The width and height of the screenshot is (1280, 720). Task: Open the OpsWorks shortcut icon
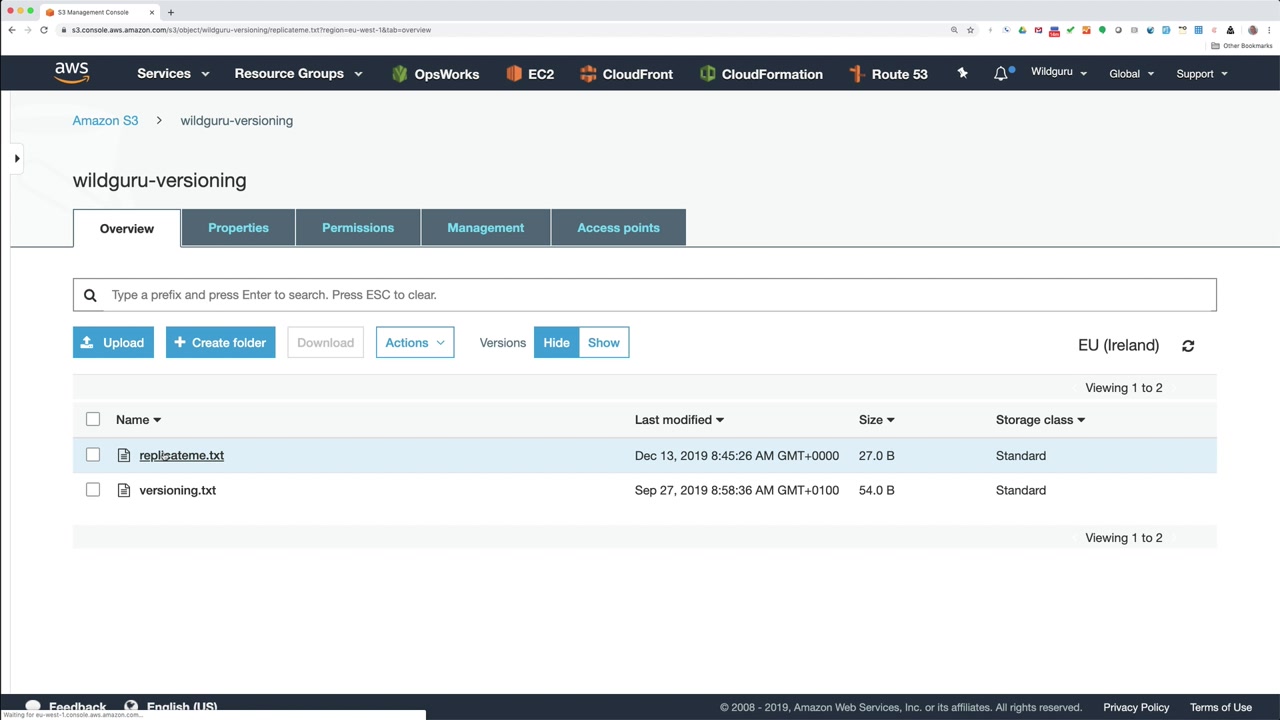click(x=400, y=73)
